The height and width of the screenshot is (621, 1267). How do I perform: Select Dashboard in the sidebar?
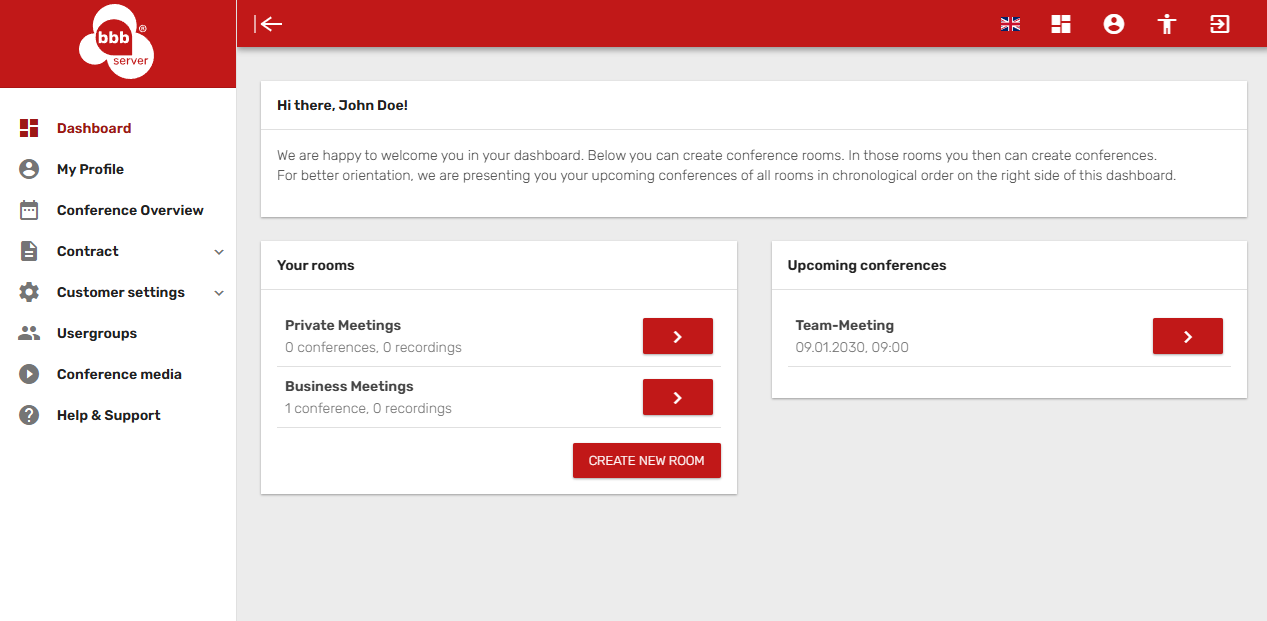[94, 128]
